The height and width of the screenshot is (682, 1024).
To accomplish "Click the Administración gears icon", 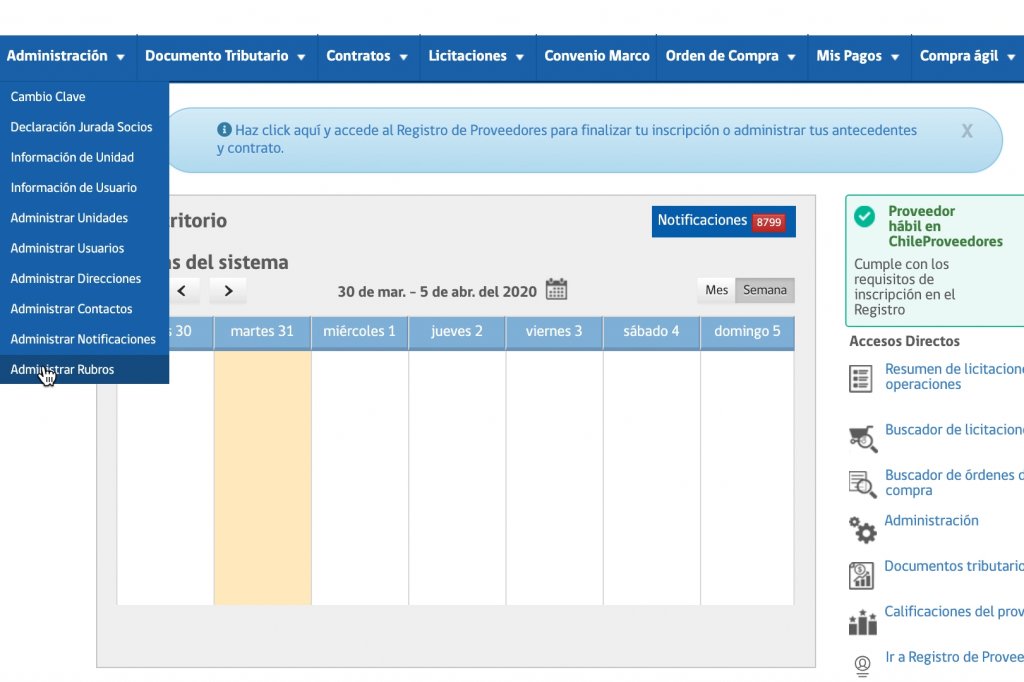I will coord(862,529).
